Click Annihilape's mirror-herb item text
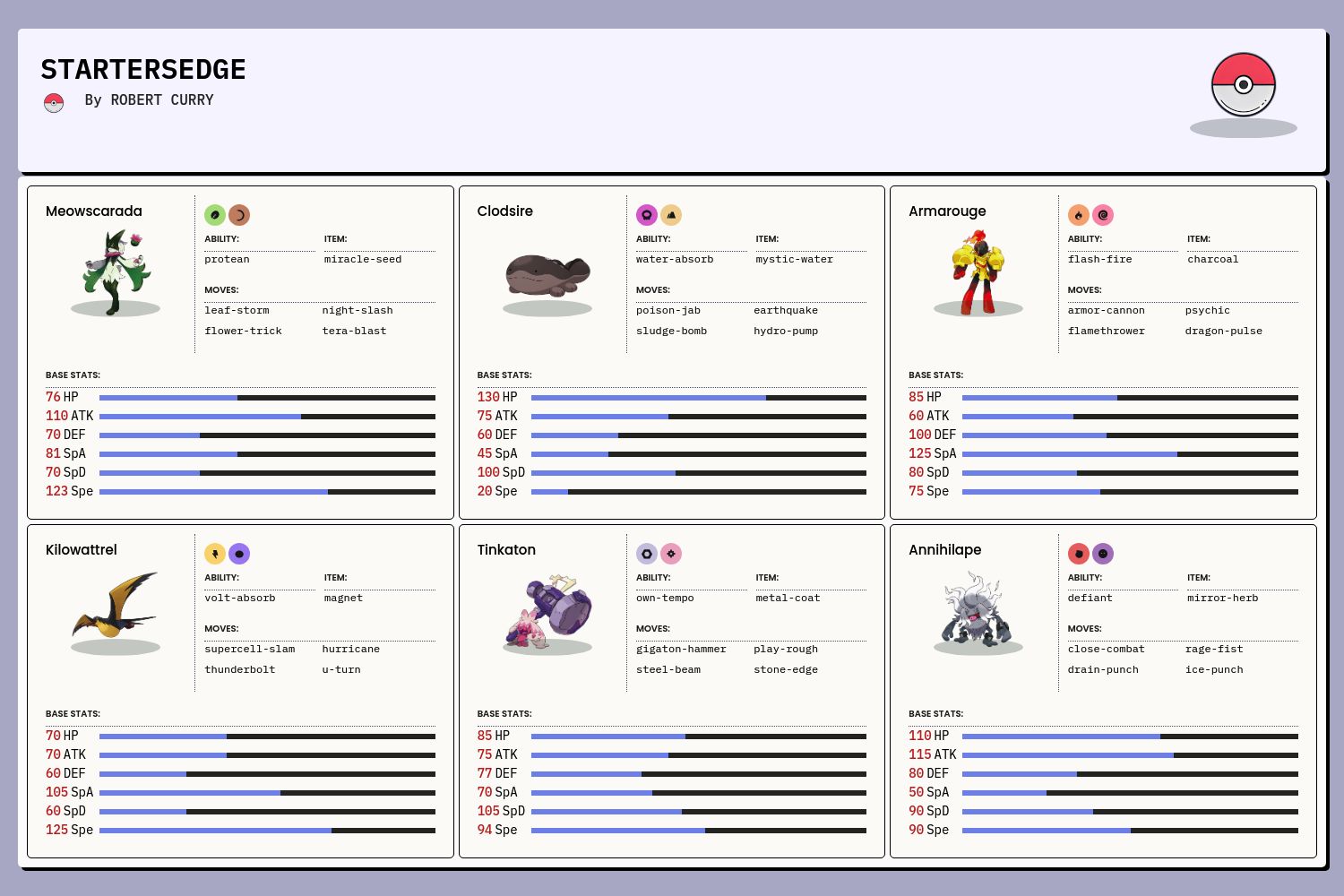This screenshot has width=1344, height=896. click(1222, 599)
